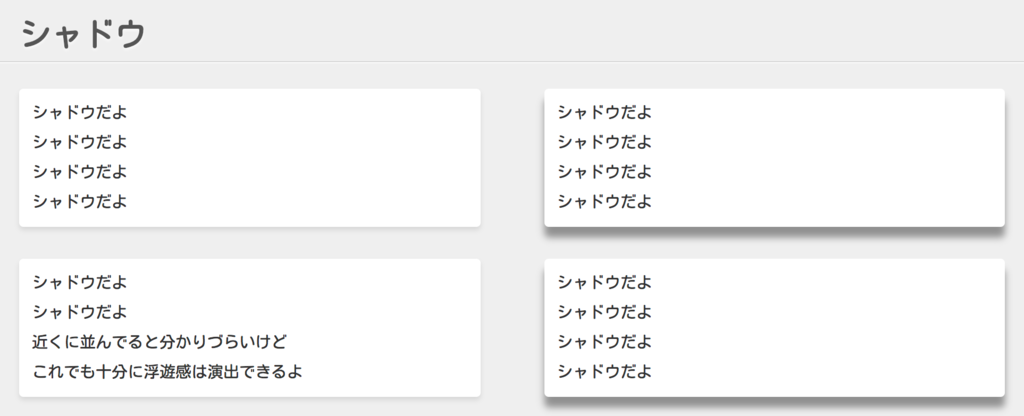This screenshot has width=1024, height=416.
Task: Click first シャドウだよ line in bottom-right card
Action: [605, 282]
